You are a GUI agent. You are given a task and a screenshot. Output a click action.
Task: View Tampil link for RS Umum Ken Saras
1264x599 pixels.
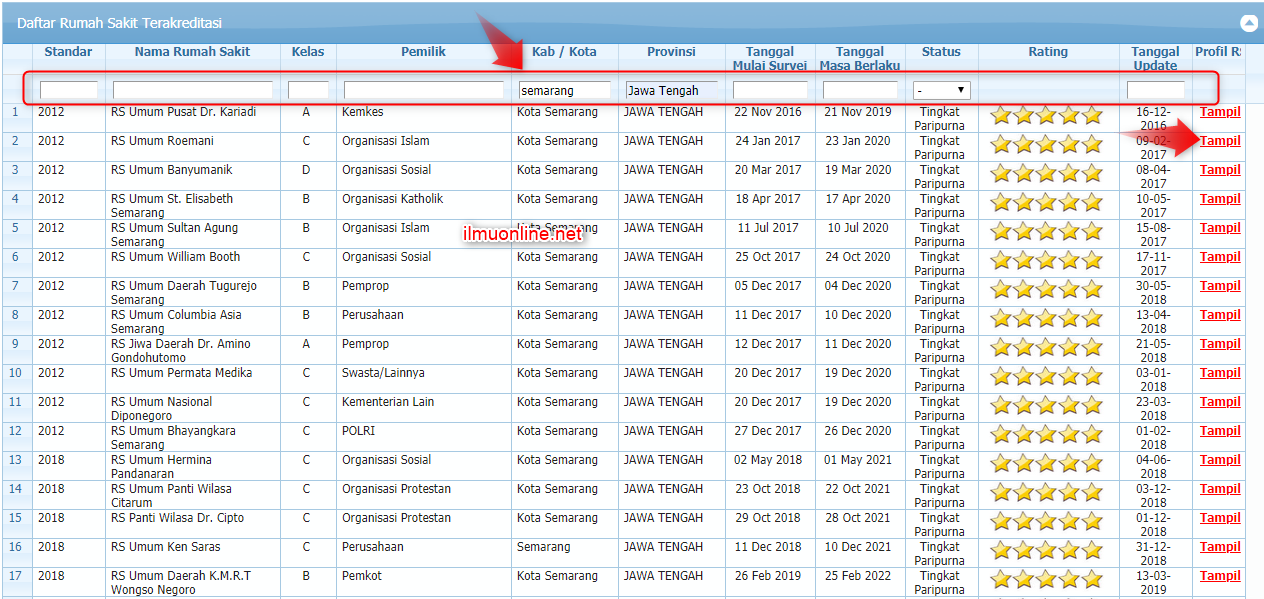coord(1220,547)
